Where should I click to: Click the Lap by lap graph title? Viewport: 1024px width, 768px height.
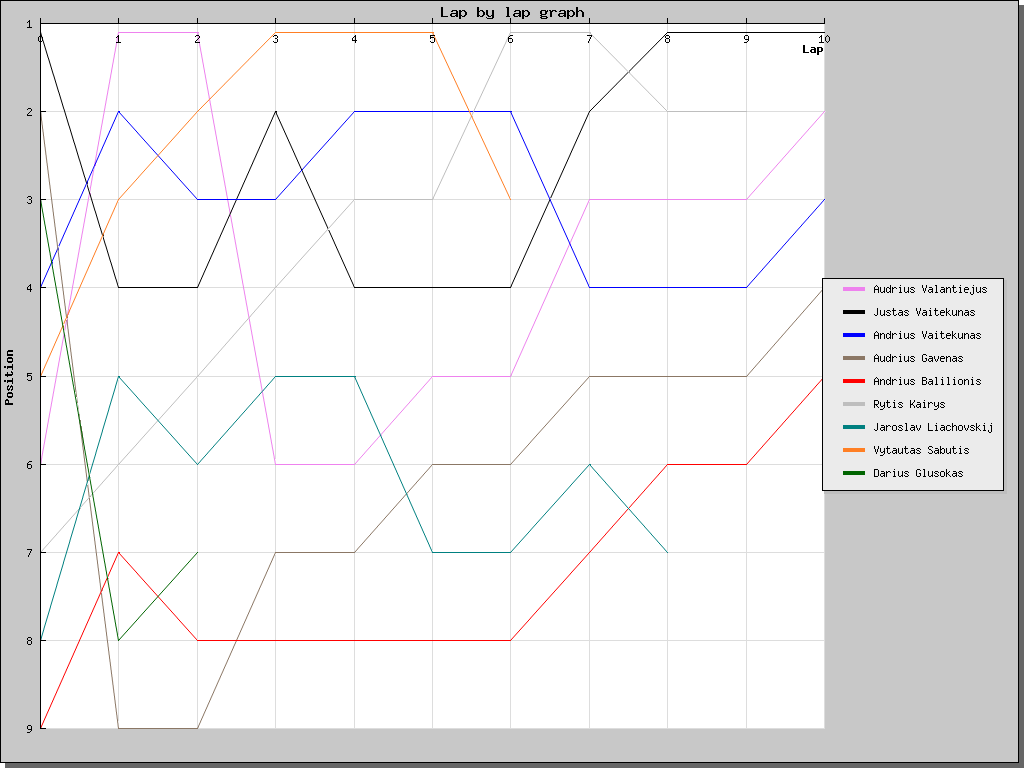click(x=512, y=12)
